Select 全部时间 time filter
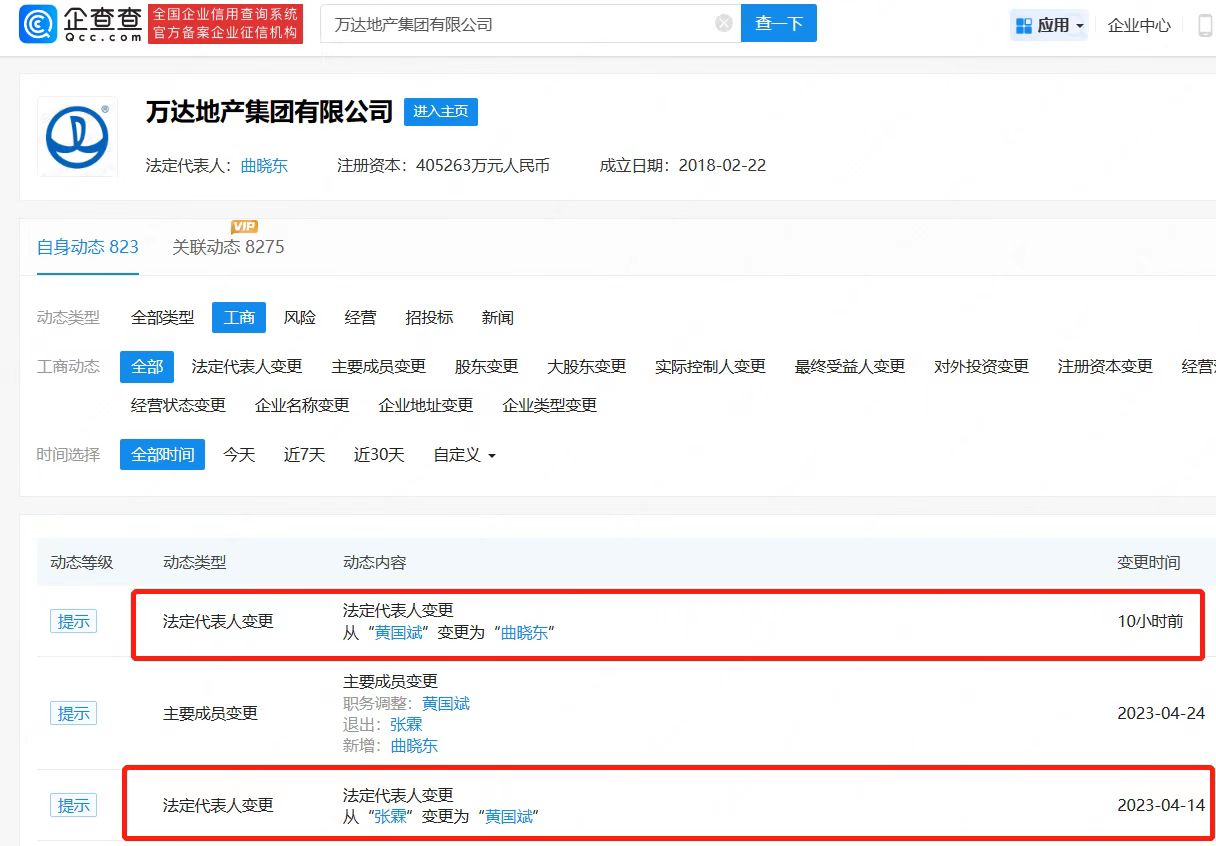This screenshot has height=846, width=1216. (163, 455)
